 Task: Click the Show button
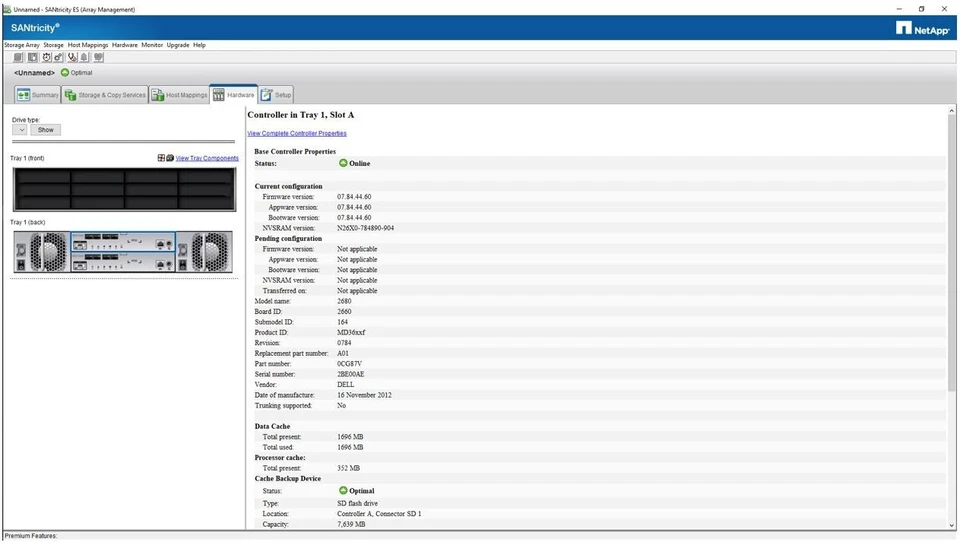coord(46,130)
